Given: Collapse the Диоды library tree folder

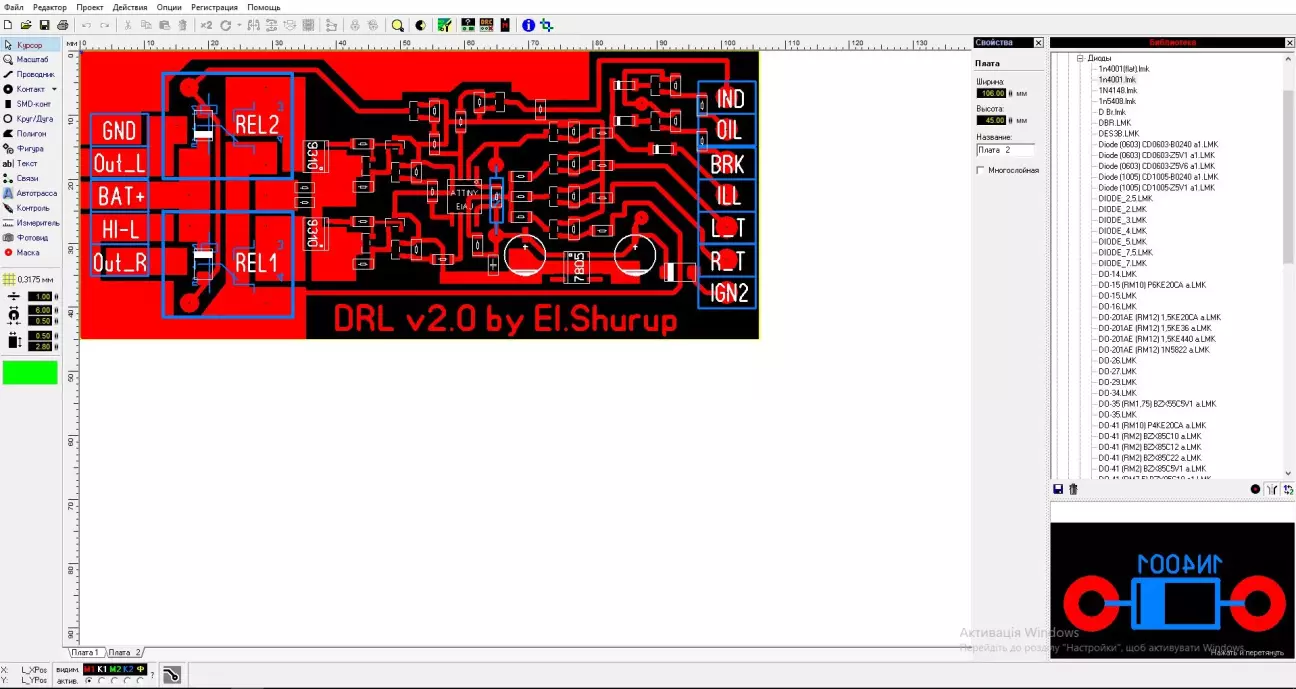Looking at the screenshot, I should pos(1080,58).
